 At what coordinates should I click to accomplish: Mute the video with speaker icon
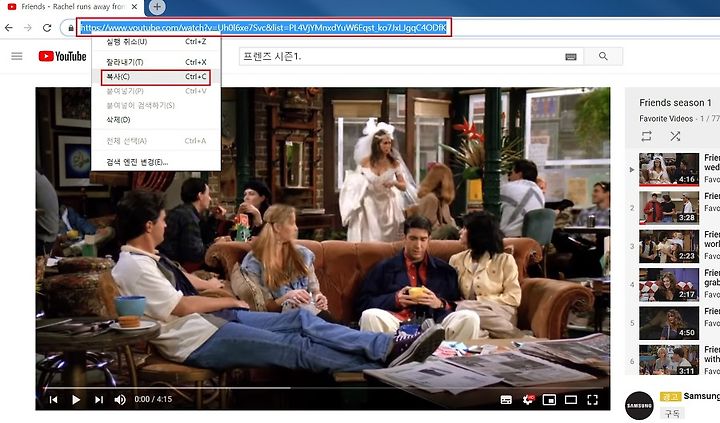tap(120, 400)
